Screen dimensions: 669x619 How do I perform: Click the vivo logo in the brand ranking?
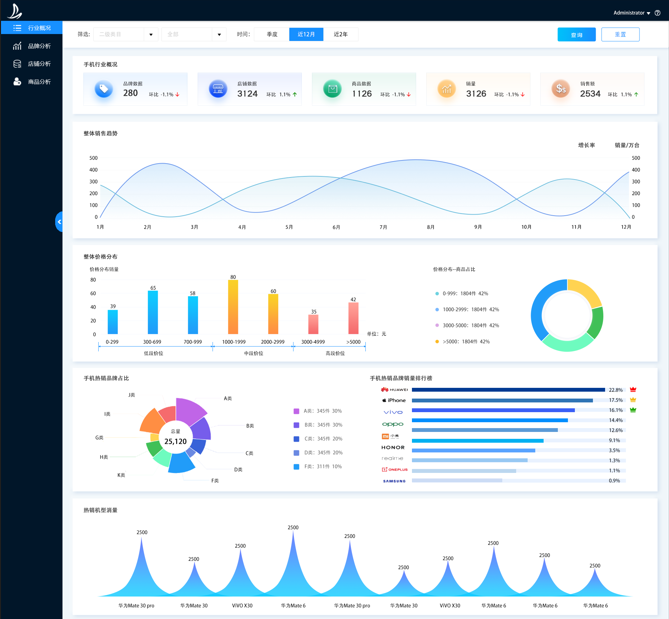[x=393, y=412]
